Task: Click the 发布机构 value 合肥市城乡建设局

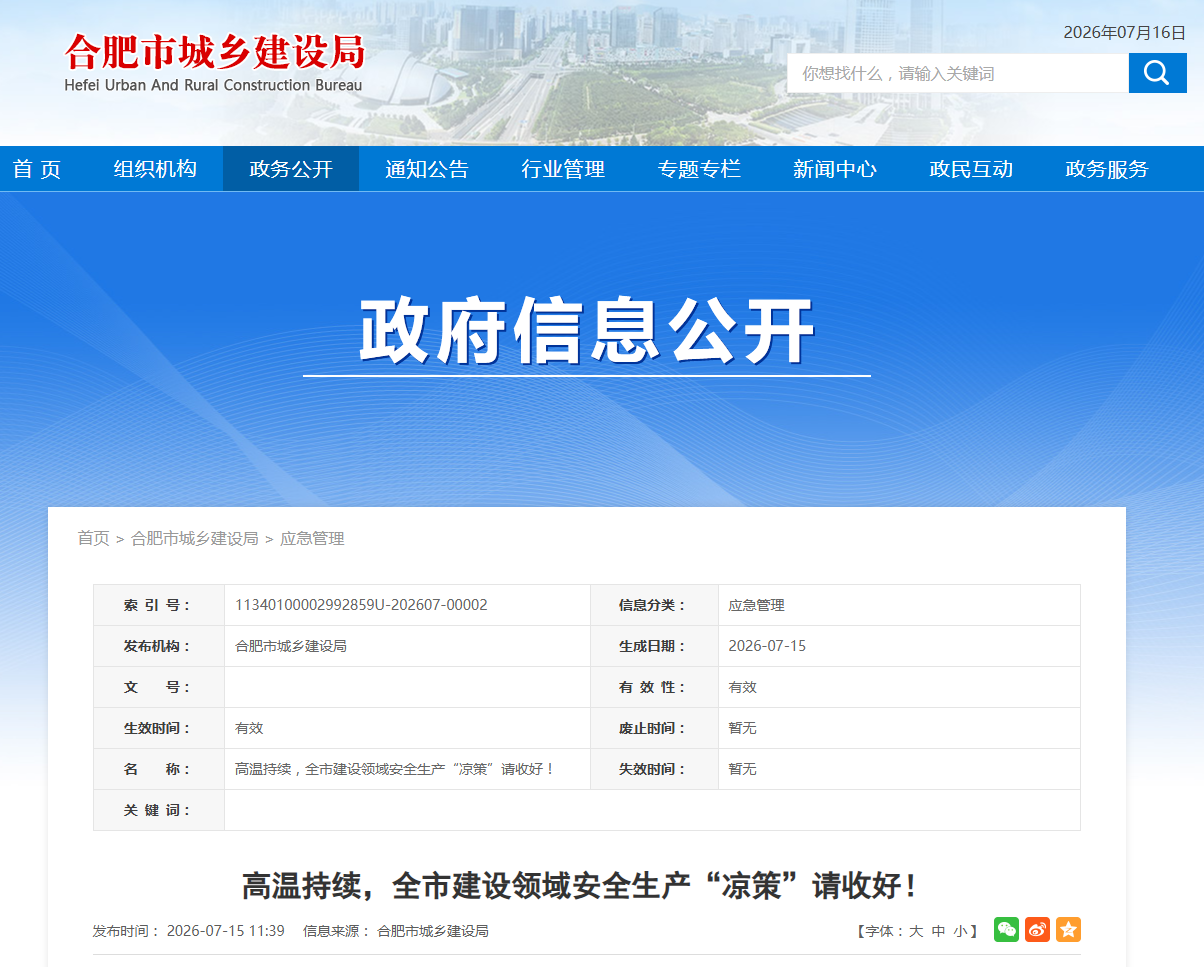Action: click(291, 646)
